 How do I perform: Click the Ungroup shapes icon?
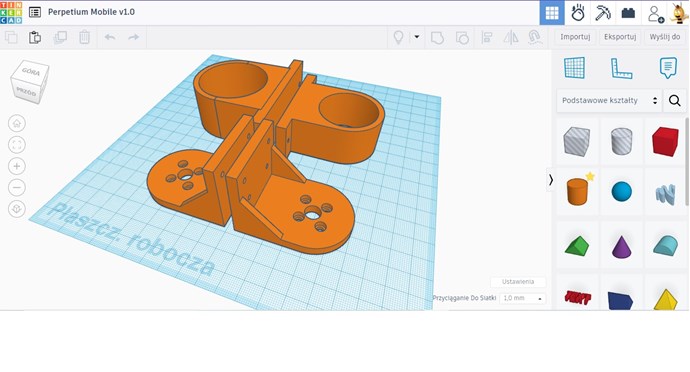pyautogui.click(x=462, y=37)
